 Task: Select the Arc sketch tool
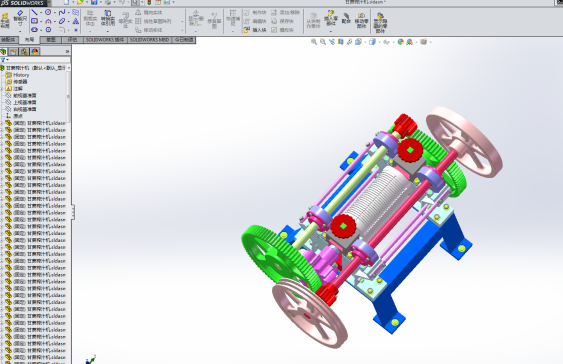[x=48, y=21]
